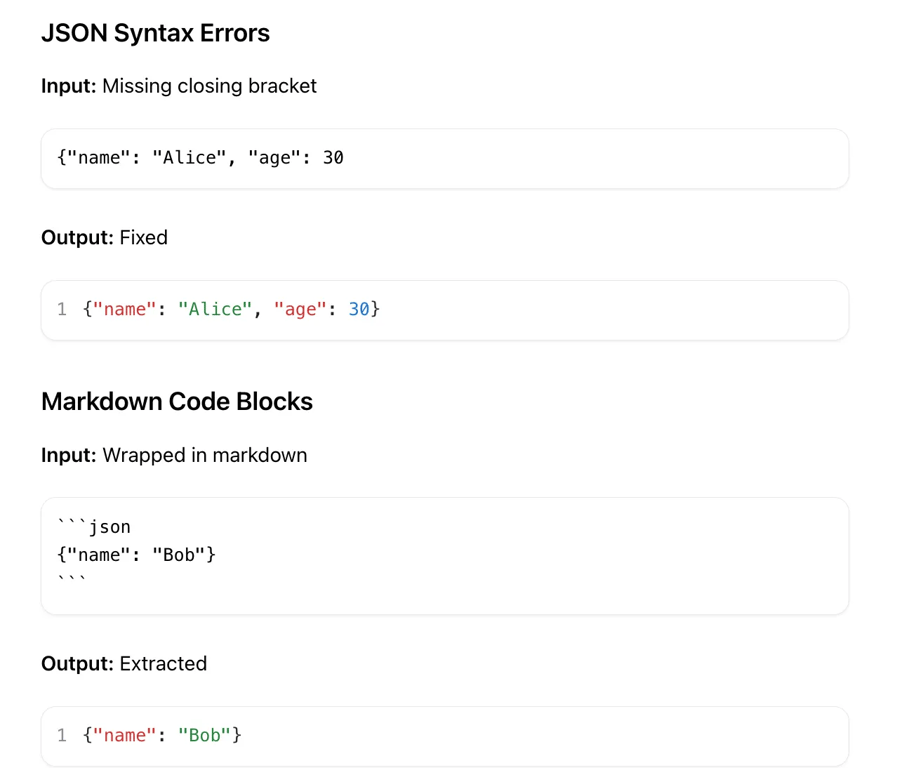This screenshot has width=897, height=768.
Task: Click "Alice" in the unclosed JSON input block
Action: [x=190, y=158]
